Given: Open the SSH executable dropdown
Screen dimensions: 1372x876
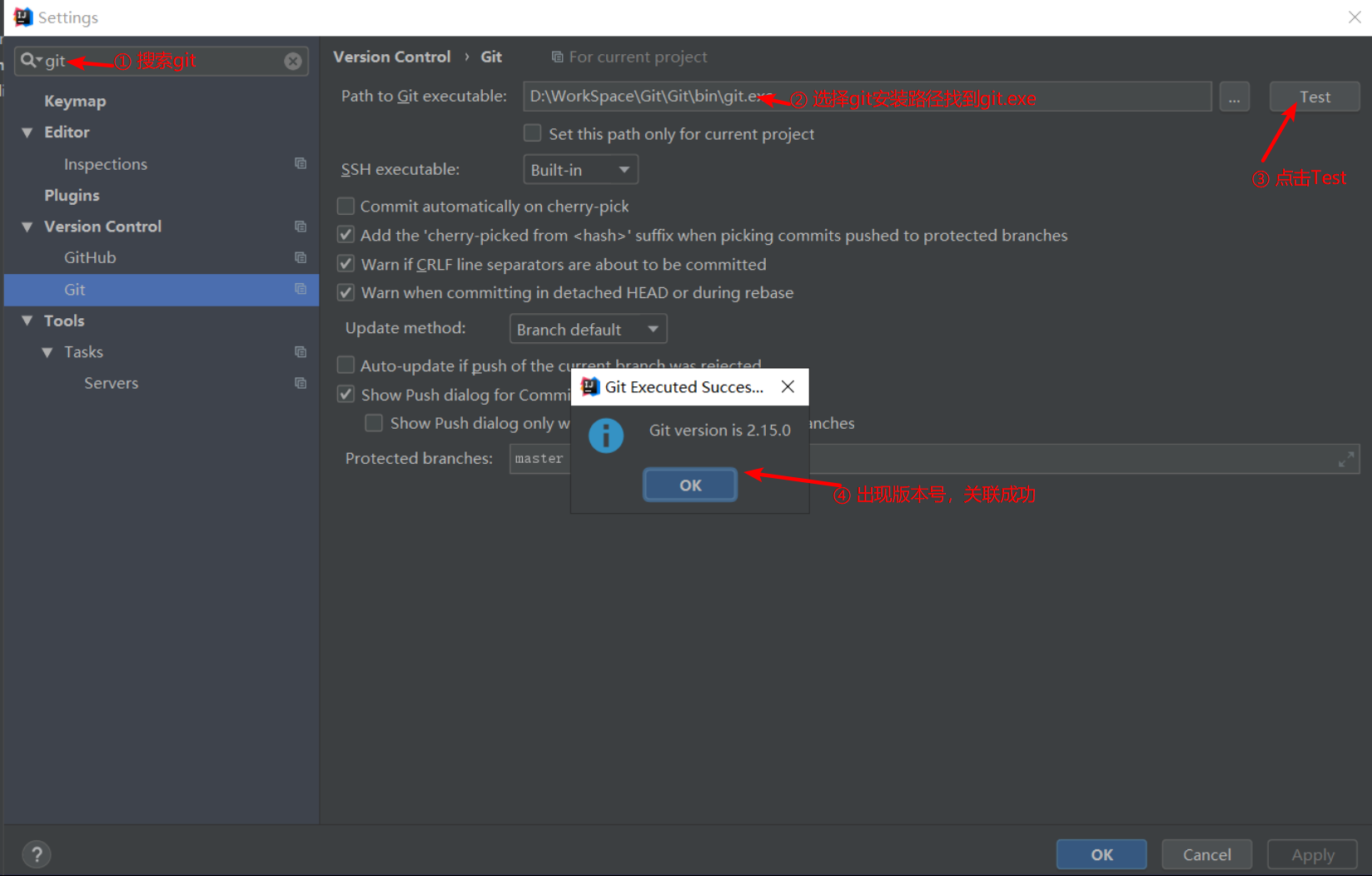Looking at the screenshot, I should (580, 169).
